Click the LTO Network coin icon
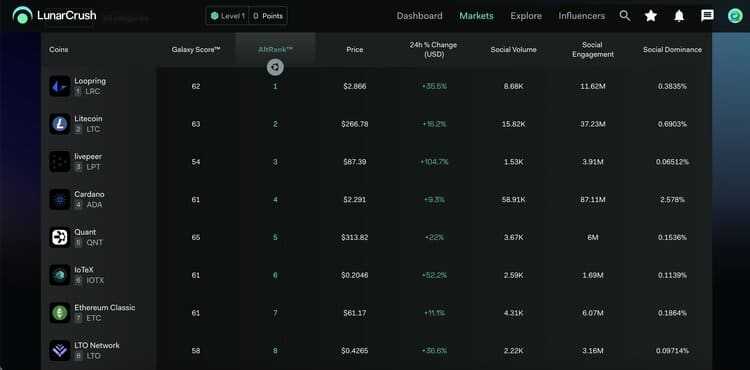Viewport: 750px width, 370px height. [60, 350]
